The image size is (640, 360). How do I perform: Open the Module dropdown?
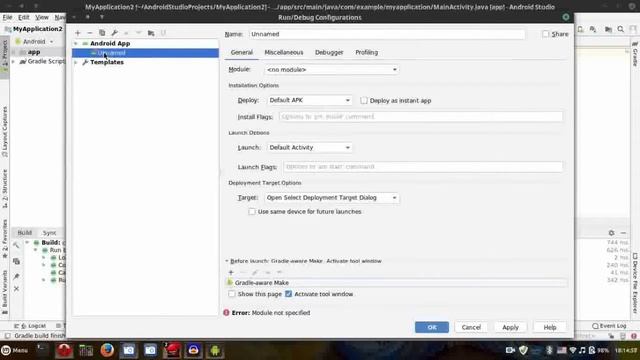pos(331,70)
